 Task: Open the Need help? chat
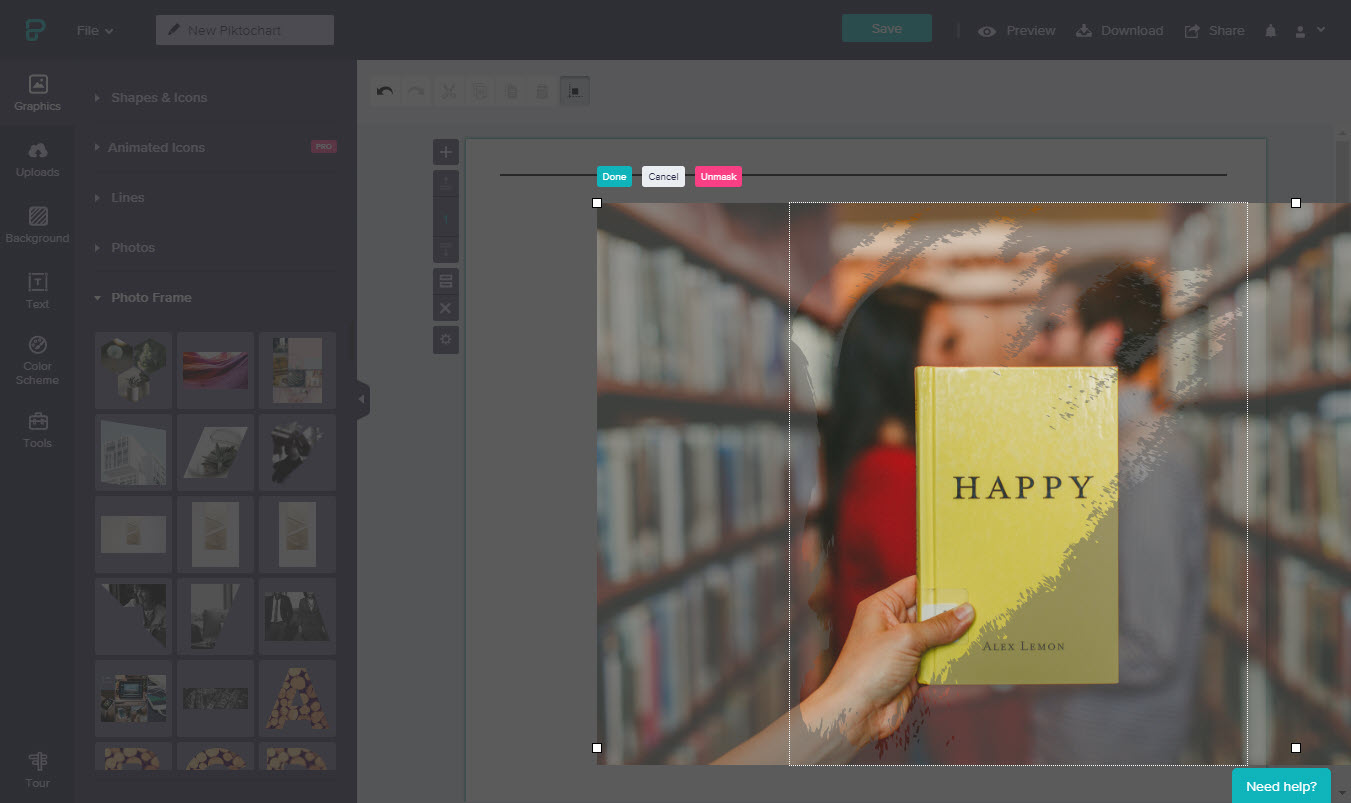tap(1281, 786)
